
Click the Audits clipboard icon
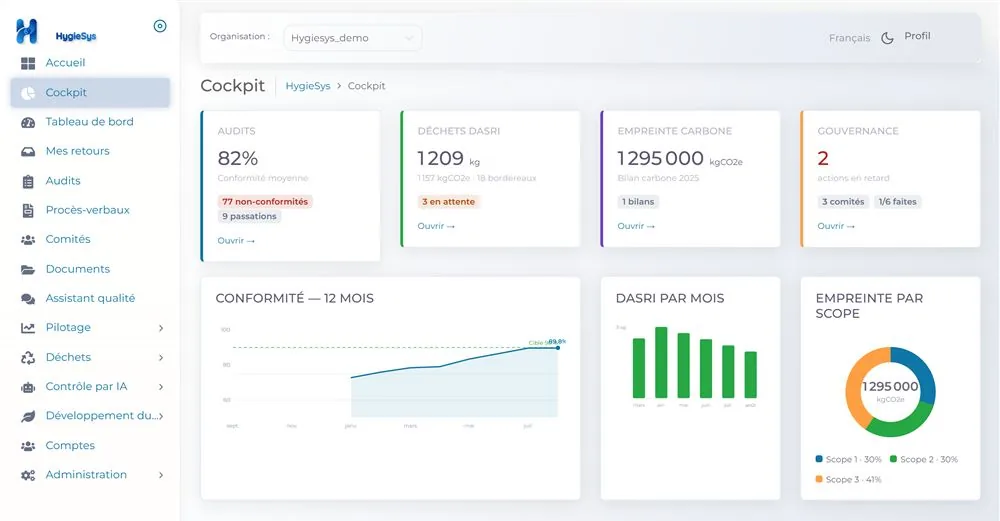click(x=28, y=182)
